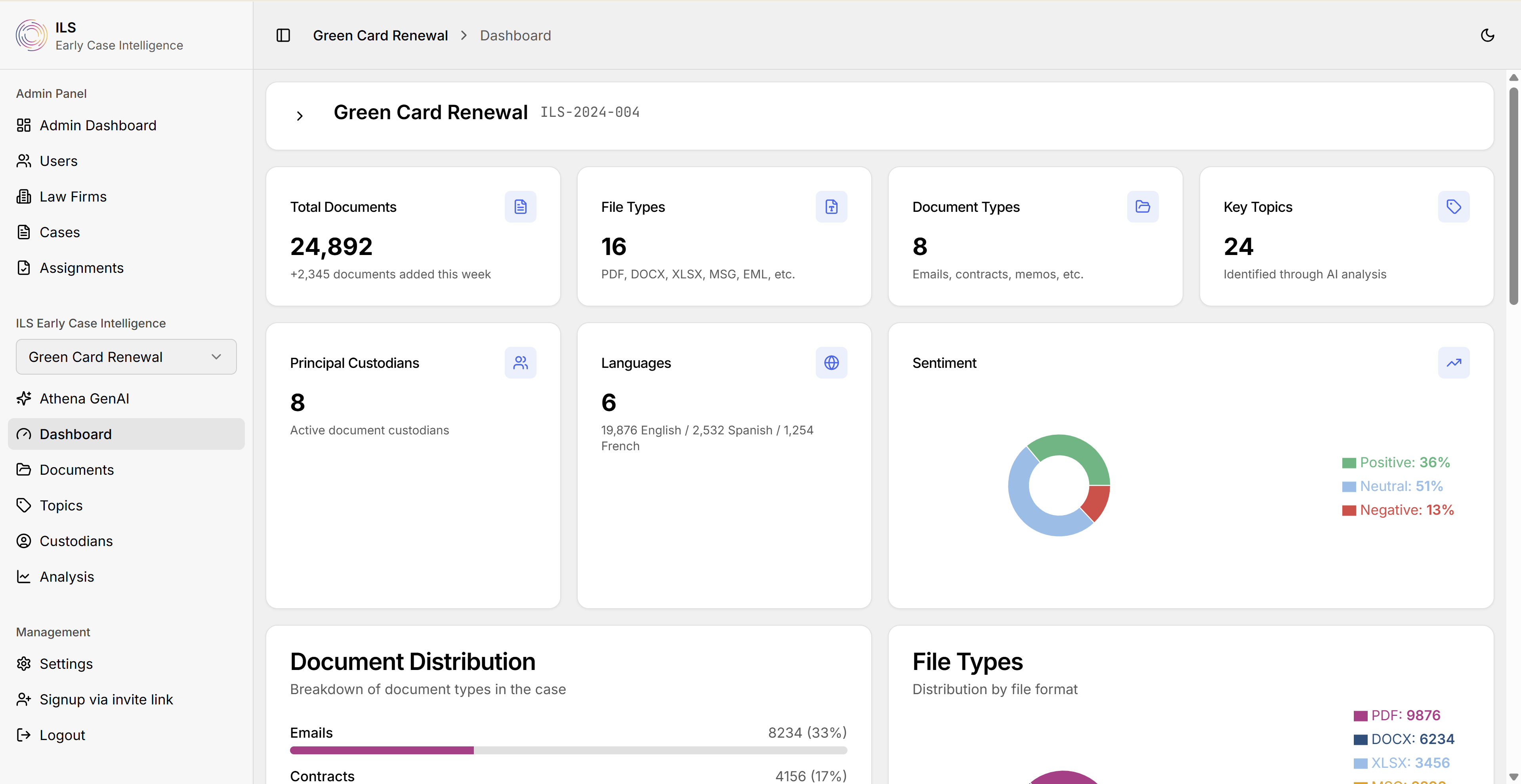Click the Dashboard breadcrumb
Image resolution: width=1521 pixels, height=784 pixels.
[x=515, y=35]
